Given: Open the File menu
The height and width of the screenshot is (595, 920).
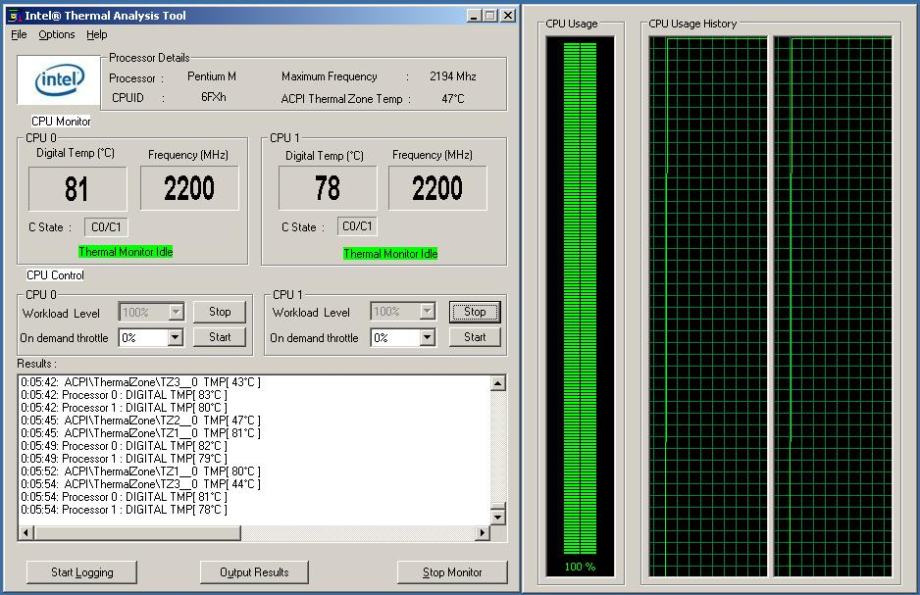Looking at the screenshot, I should pyautogui.click(x=19, y=34).
